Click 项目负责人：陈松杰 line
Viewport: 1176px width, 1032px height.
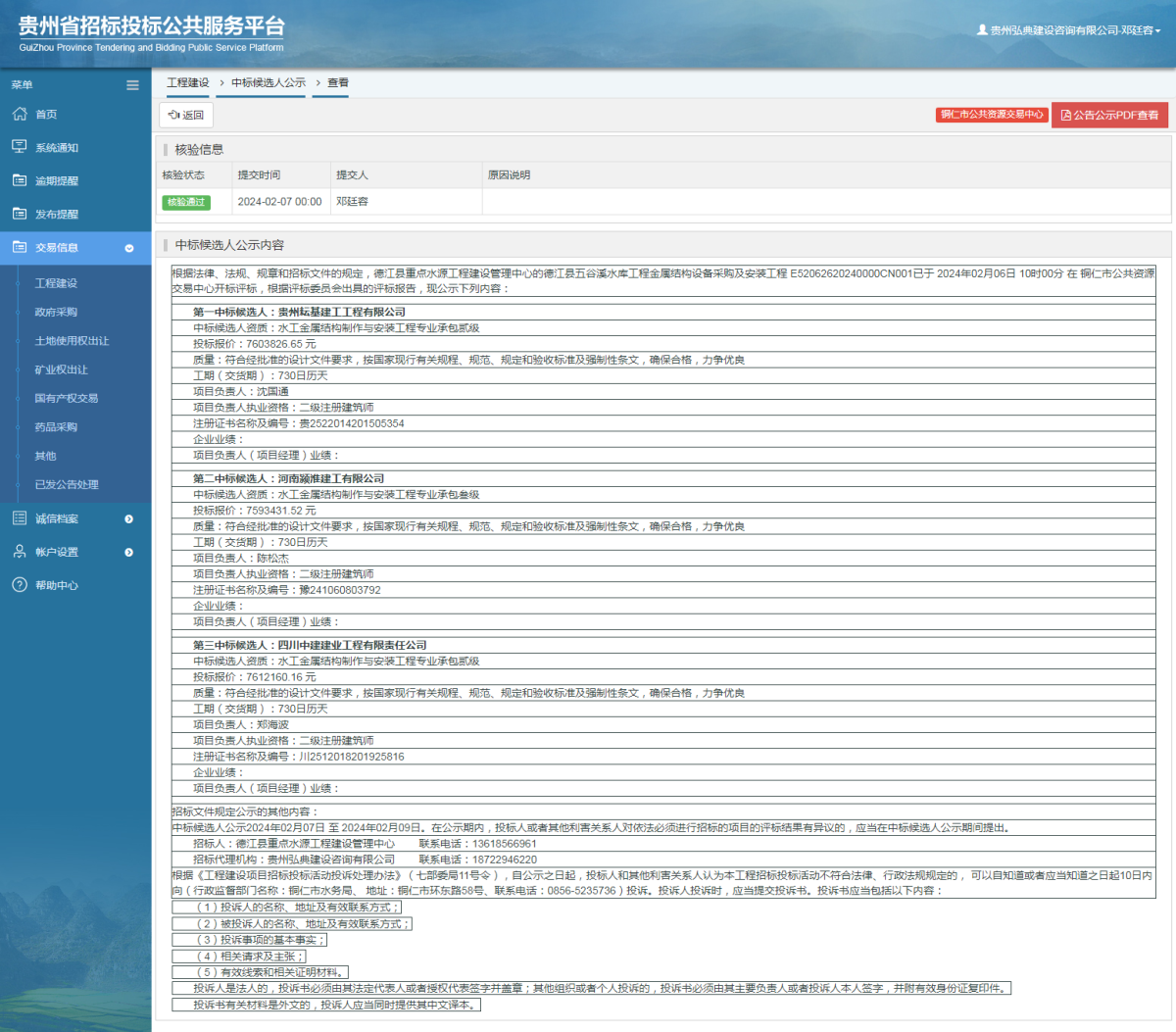241,558
